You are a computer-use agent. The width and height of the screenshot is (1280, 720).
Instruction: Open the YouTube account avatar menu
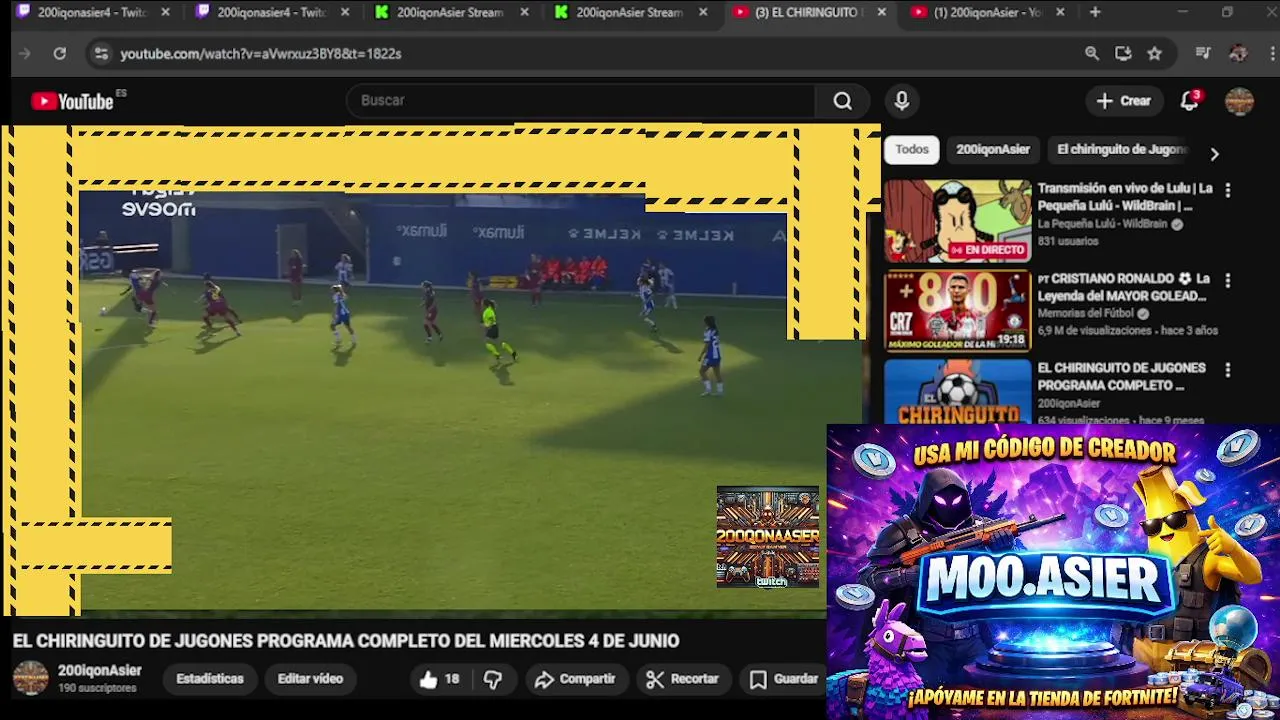pos(1239,101)
